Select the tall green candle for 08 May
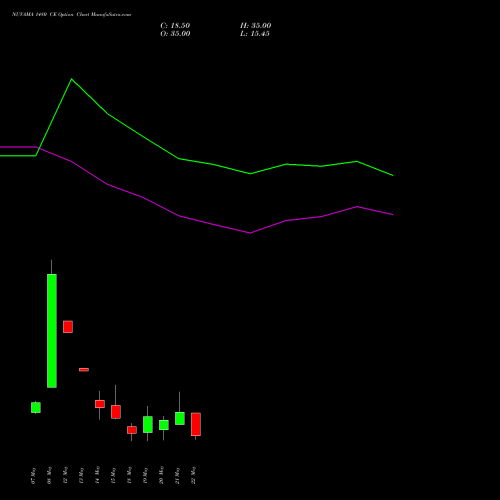 coord(52,331)
